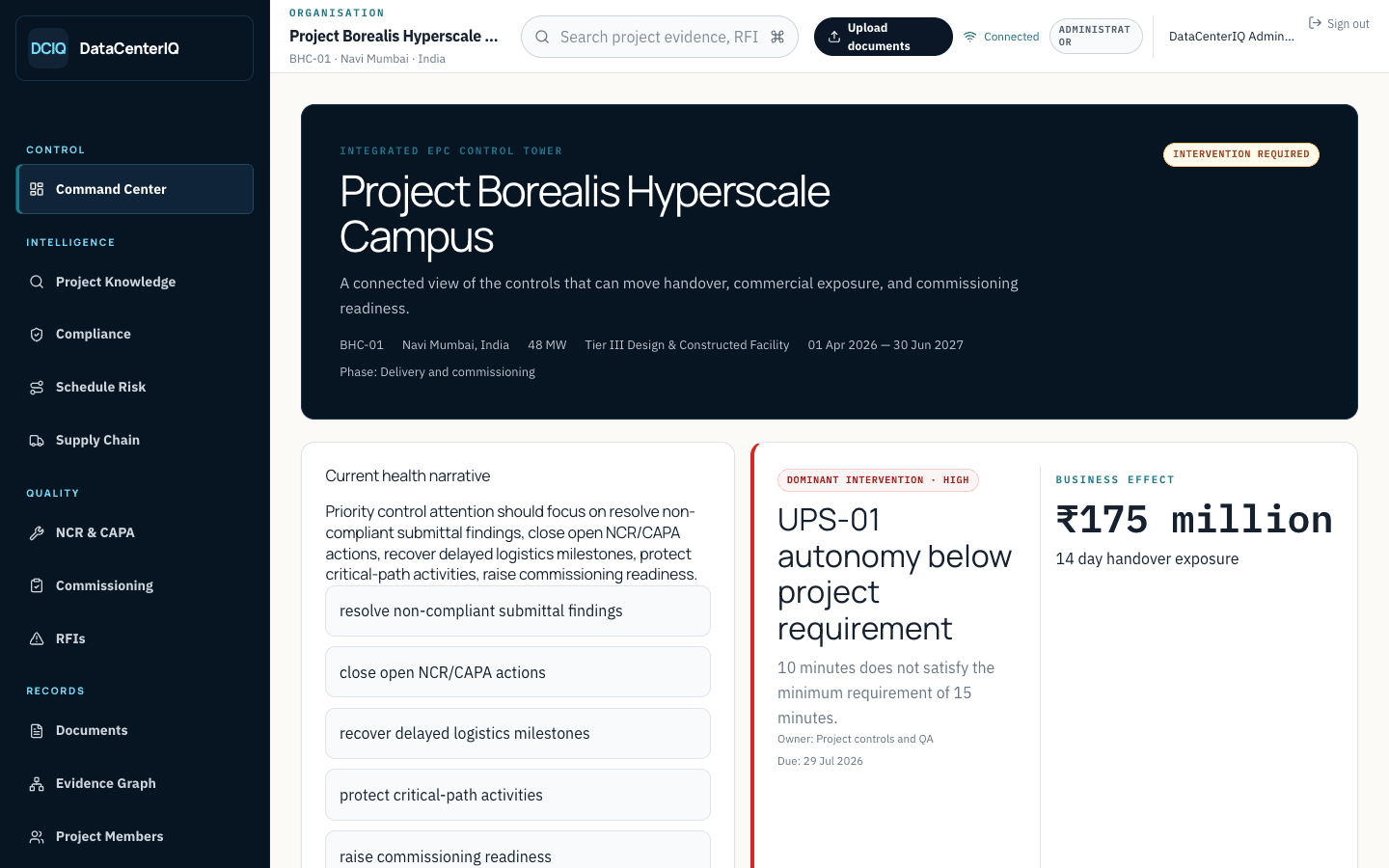Click the Sign out icon
Screen dimensions: 1389x868
(x=1315, y=22)
